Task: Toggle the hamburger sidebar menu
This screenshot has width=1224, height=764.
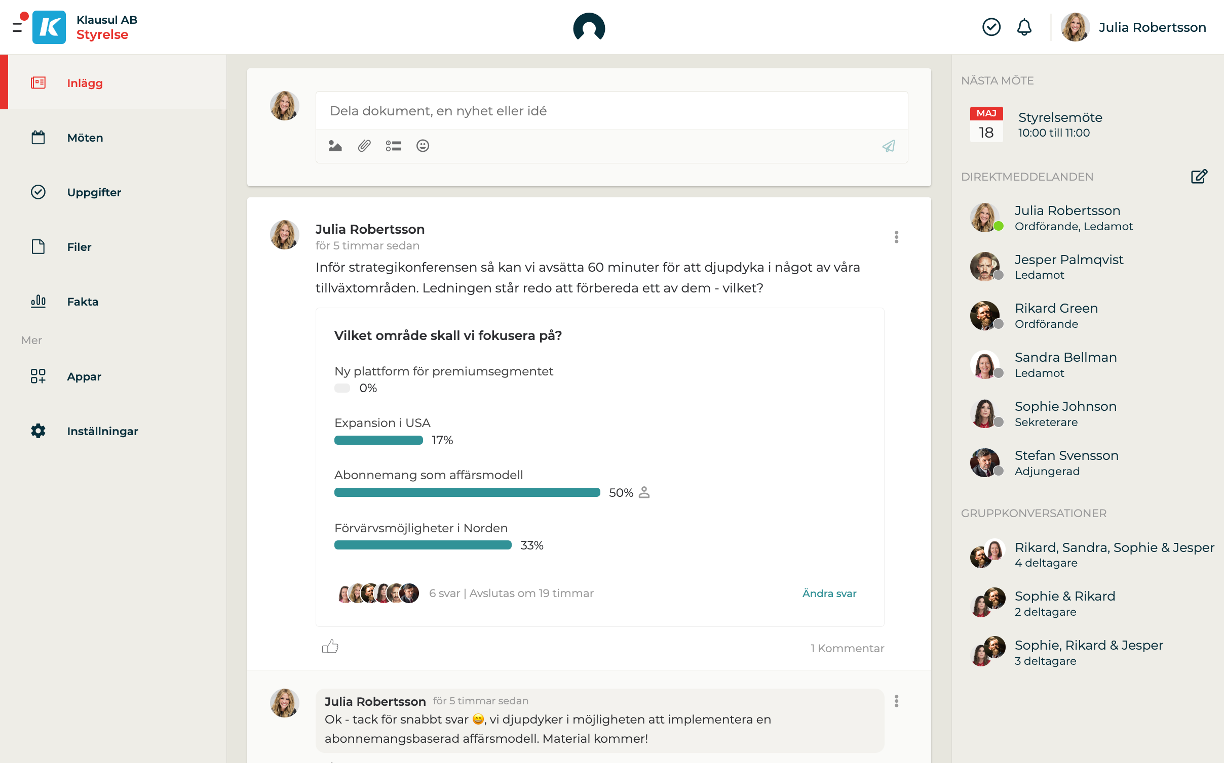Action: point(17,28)
